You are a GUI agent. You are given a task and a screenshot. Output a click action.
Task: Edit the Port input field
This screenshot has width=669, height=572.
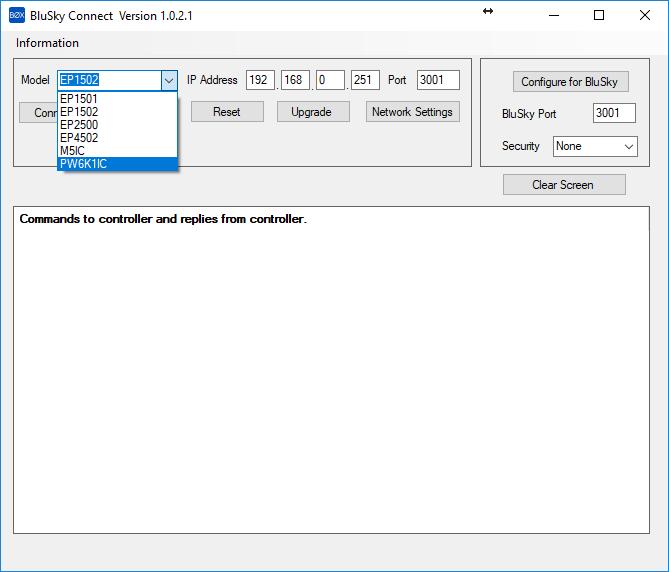[437, 80]
